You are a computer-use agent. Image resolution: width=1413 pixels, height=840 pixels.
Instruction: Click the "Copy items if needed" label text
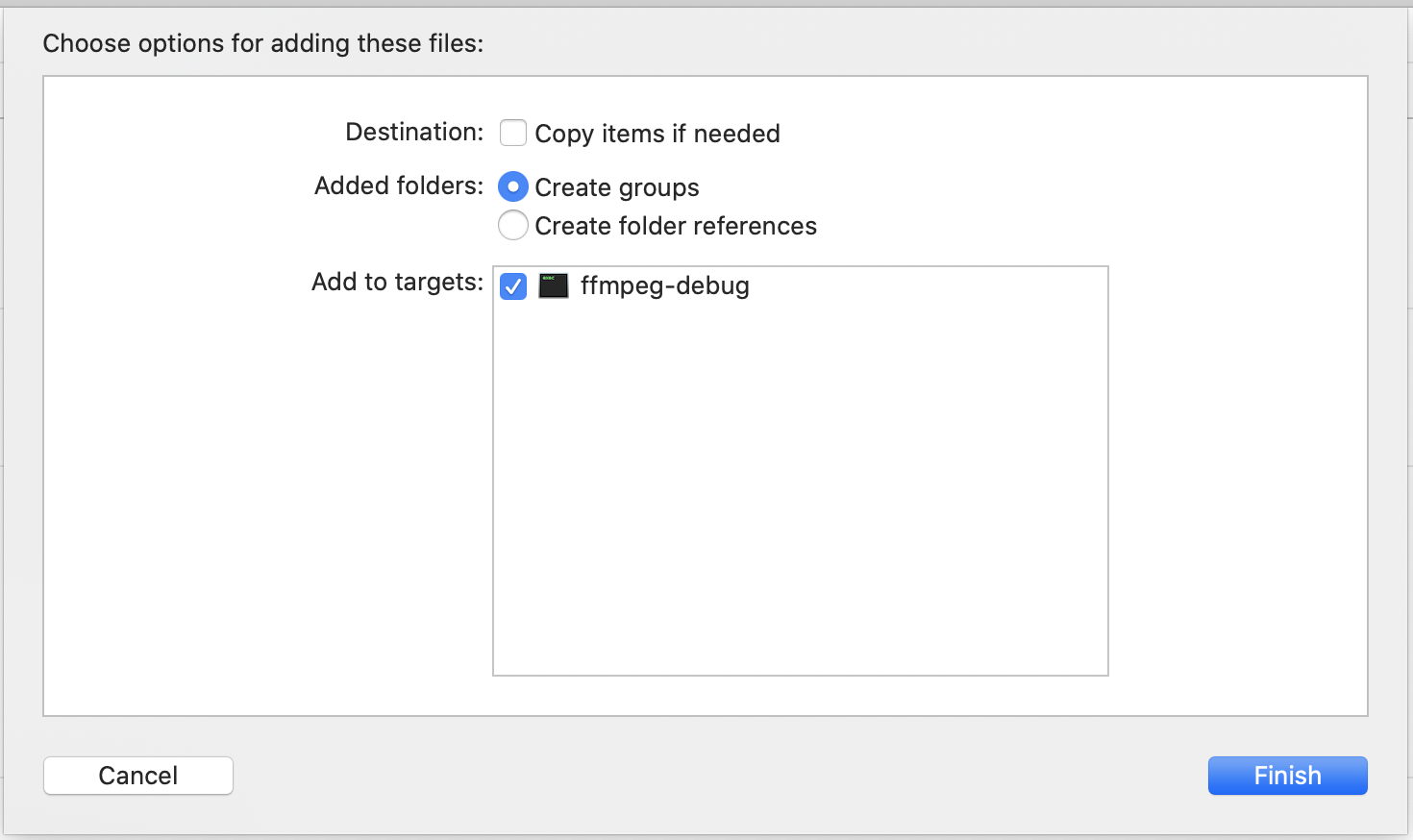tap(657, 134)
